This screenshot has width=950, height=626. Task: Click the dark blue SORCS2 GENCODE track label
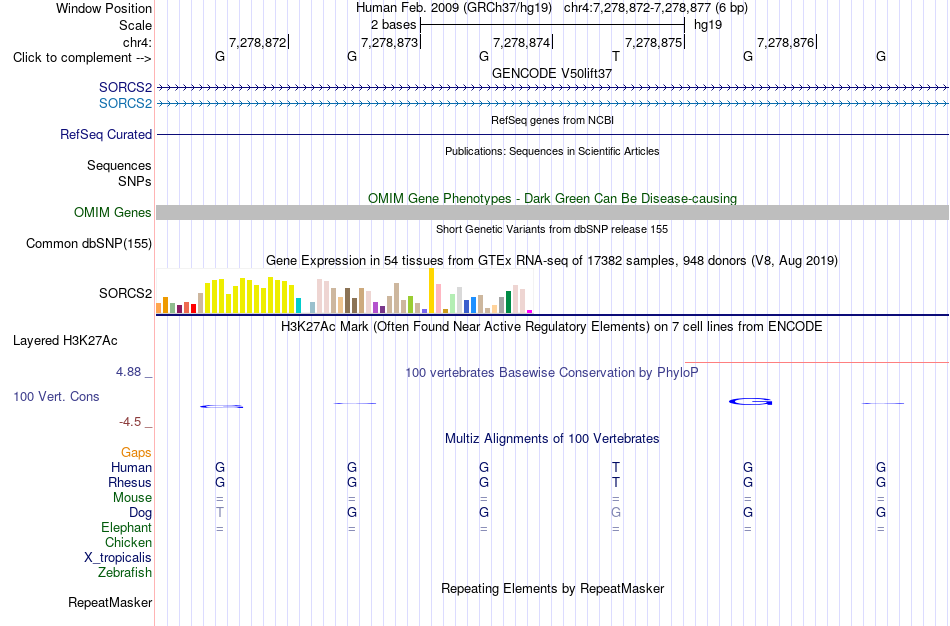point(125,88)
